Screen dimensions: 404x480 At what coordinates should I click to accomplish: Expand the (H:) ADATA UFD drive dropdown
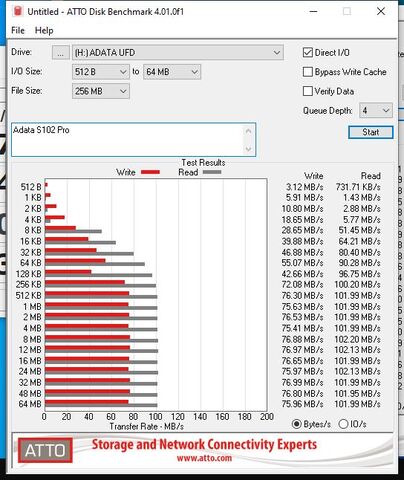click(178, 53)
